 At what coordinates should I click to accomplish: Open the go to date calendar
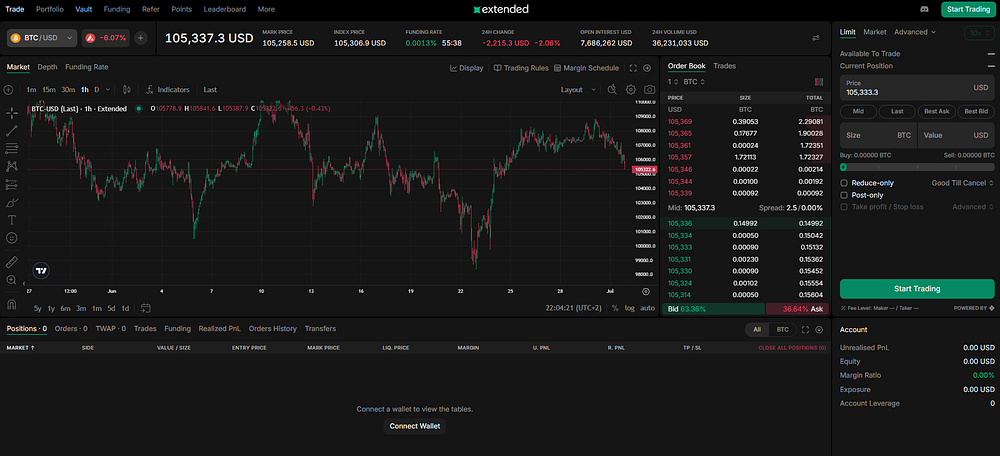click(x=145, y=308)
